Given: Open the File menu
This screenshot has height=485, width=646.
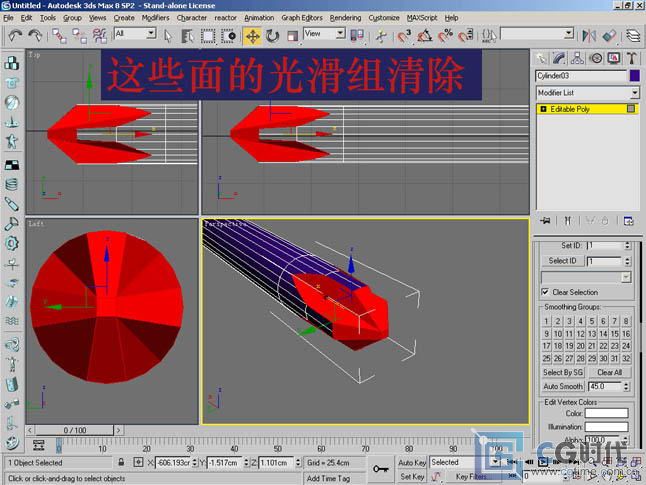Looking at the screenshot, I should pos(8,18).
